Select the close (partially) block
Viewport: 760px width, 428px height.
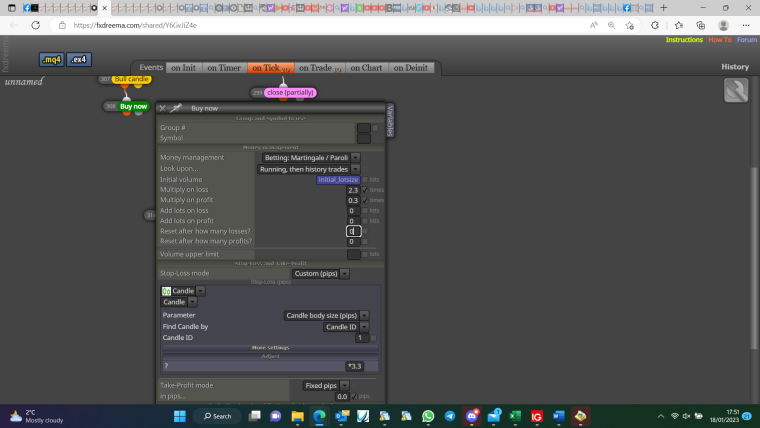click(290, 92)
